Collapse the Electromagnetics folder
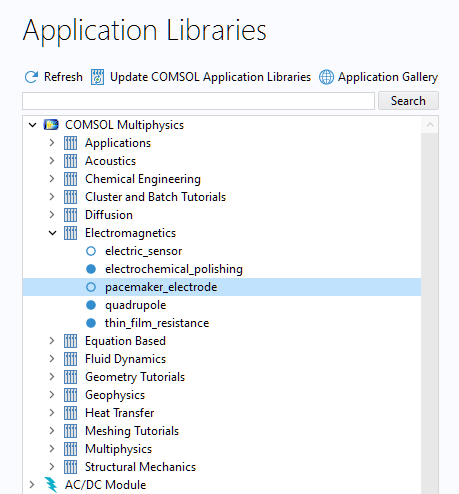The image size is (459, 494). [x=52, y=233]
